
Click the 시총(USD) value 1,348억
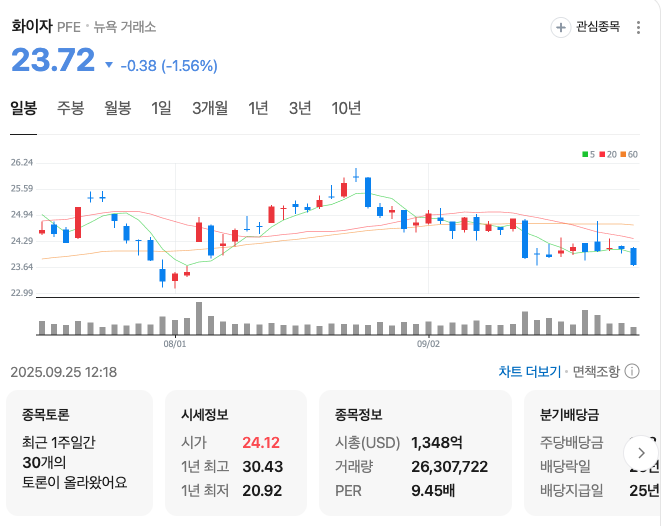(437, 443)
